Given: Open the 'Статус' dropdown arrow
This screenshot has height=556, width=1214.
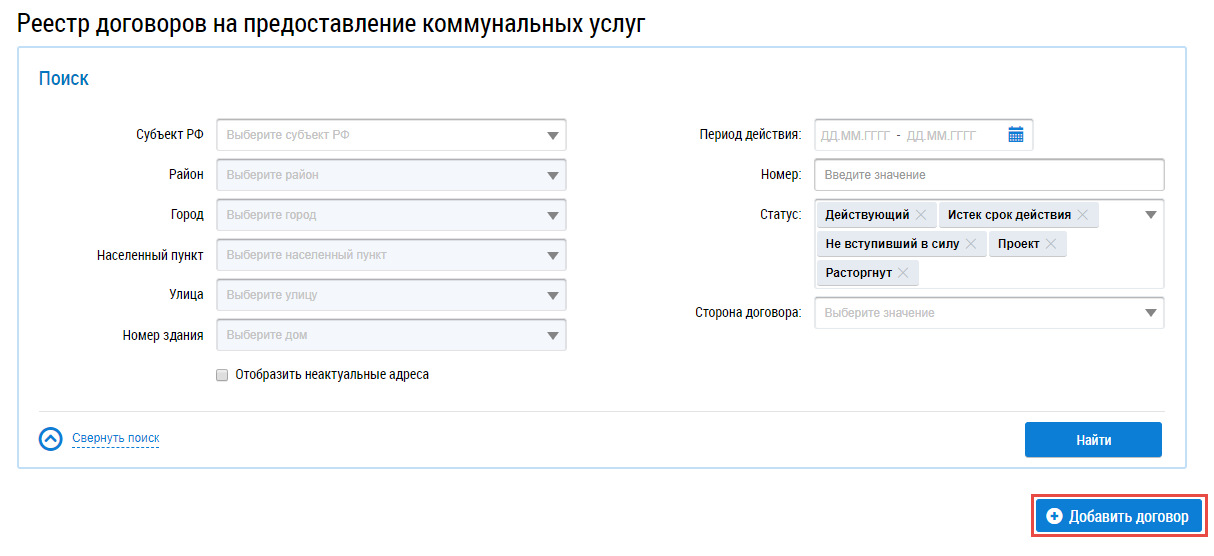Looking at the screenshot, I should coord(1150,215).
